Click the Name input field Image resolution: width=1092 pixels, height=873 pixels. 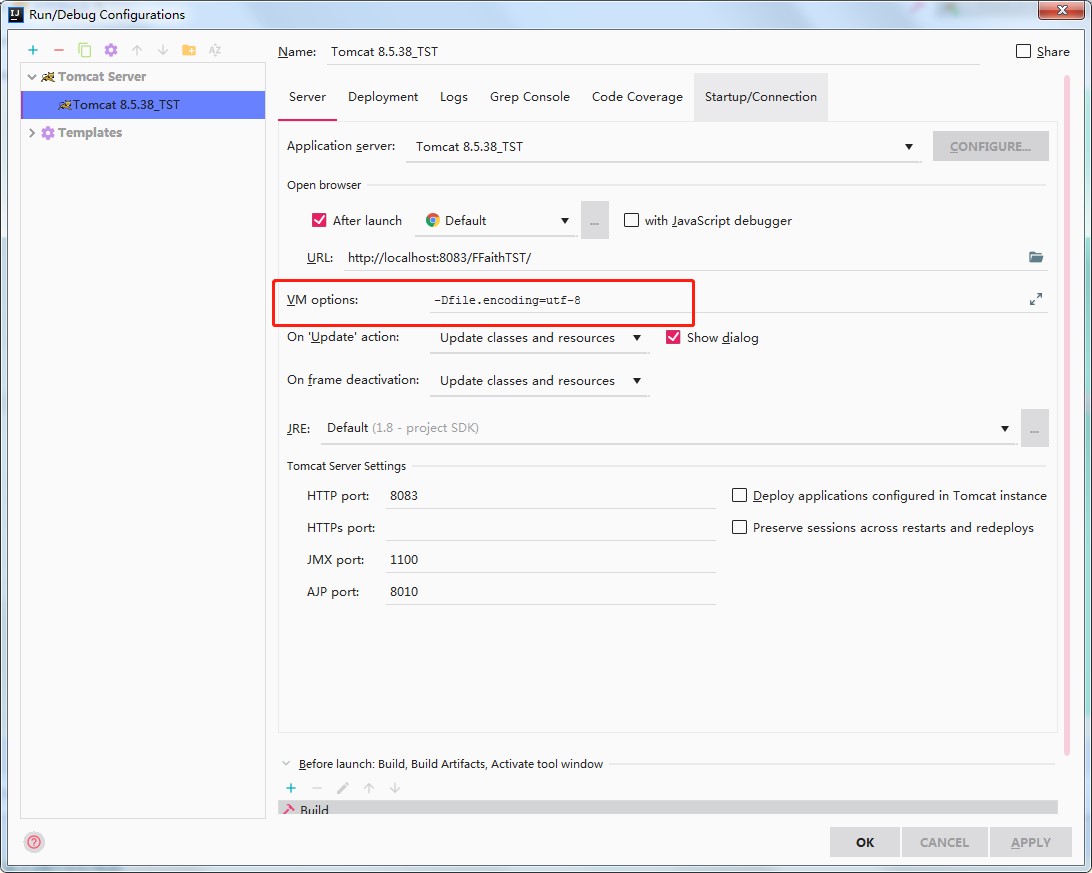653,52
